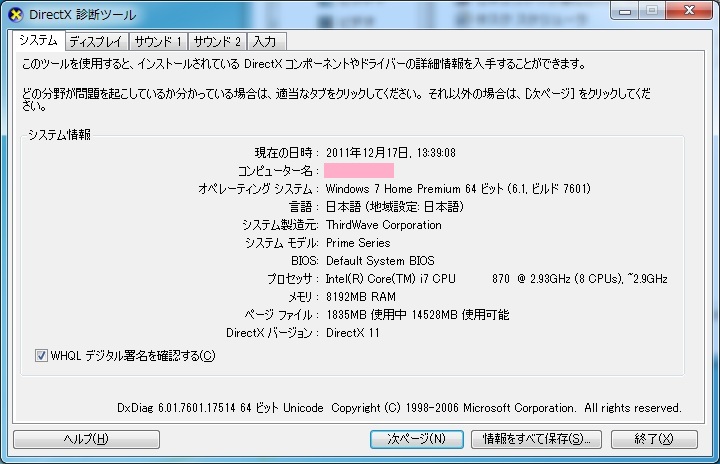720x464 pixels.
Task: Go to the 入力 tab
Action: pos(265,42)
